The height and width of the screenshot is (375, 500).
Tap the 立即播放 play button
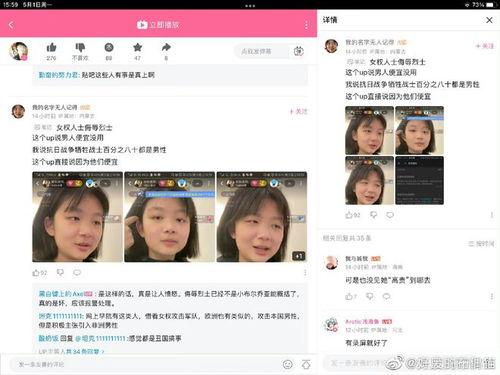[x=158, y=25]
